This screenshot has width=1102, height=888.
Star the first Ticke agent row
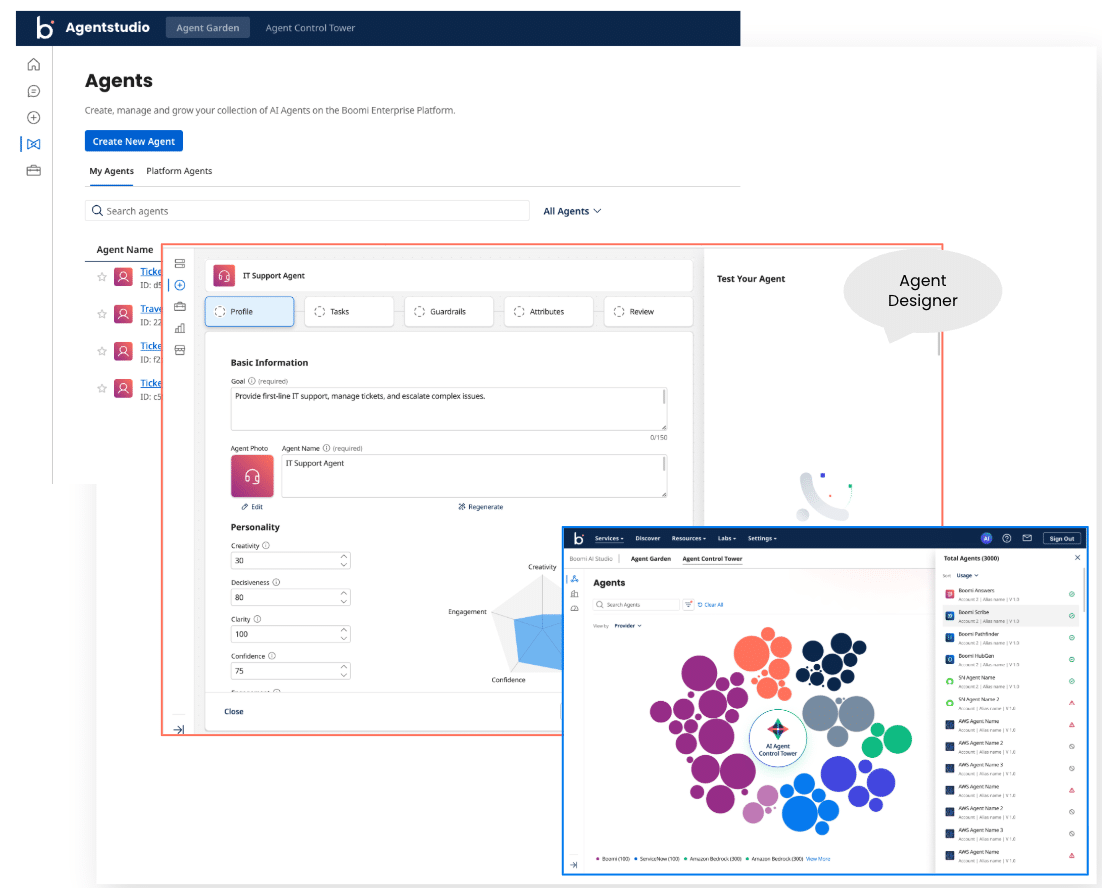click(x=102, y=277)
